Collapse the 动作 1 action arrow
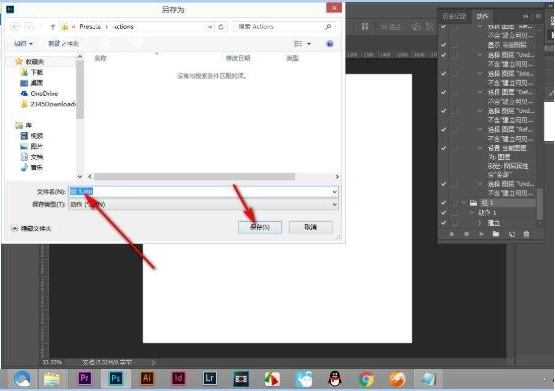This screenshot has width=555, height=391. (x=471, y=213)
